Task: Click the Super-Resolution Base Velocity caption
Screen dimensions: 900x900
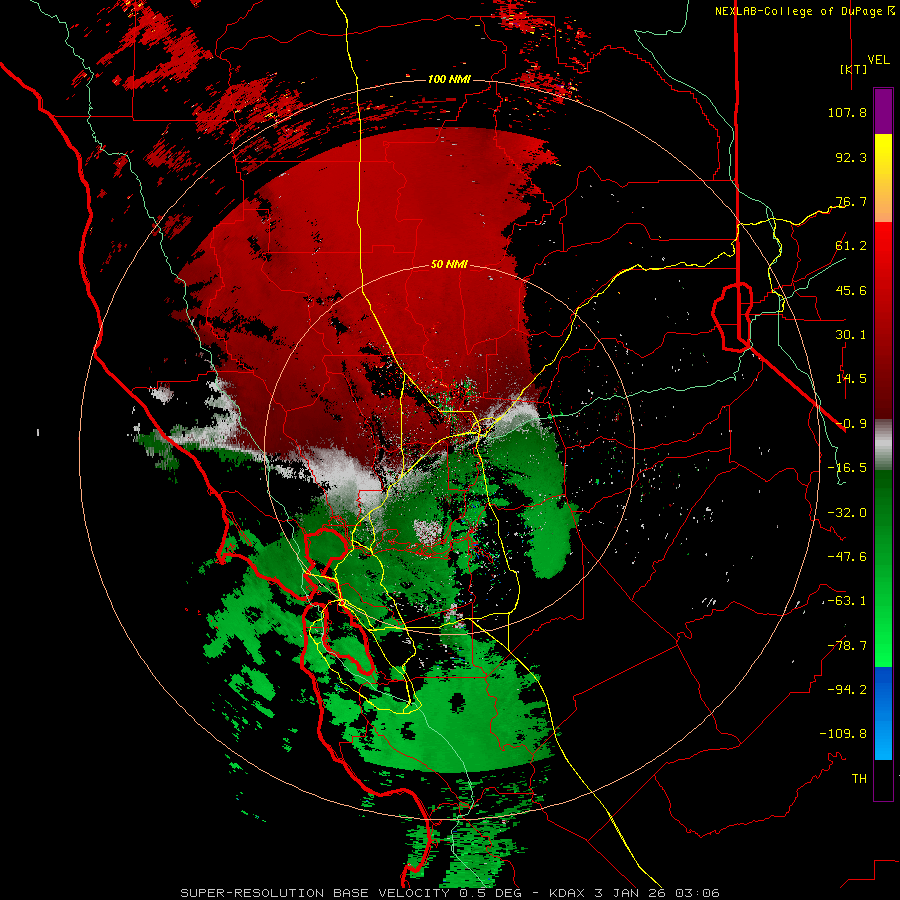Action: (x=449, y=893)
